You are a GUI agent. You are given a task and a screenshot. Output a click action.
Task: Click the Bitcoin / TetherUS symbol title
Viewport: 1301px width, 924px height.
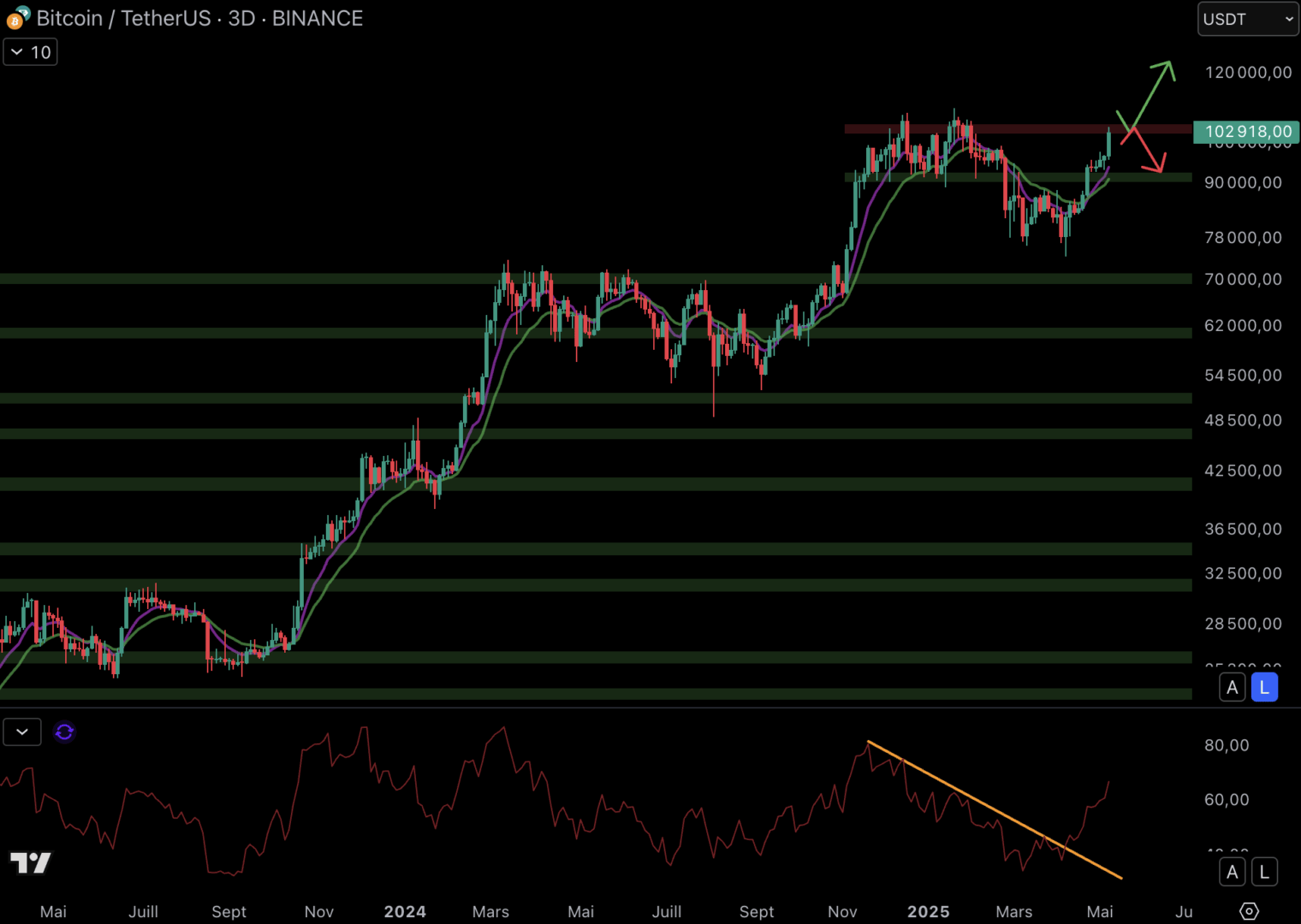point(124,18)
